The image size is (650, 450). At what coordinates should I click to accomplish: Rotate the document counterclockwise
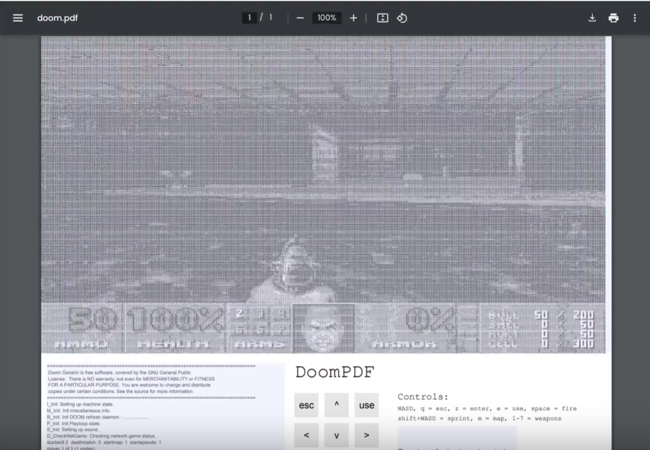pyautogui.click(x=402, y=18)
